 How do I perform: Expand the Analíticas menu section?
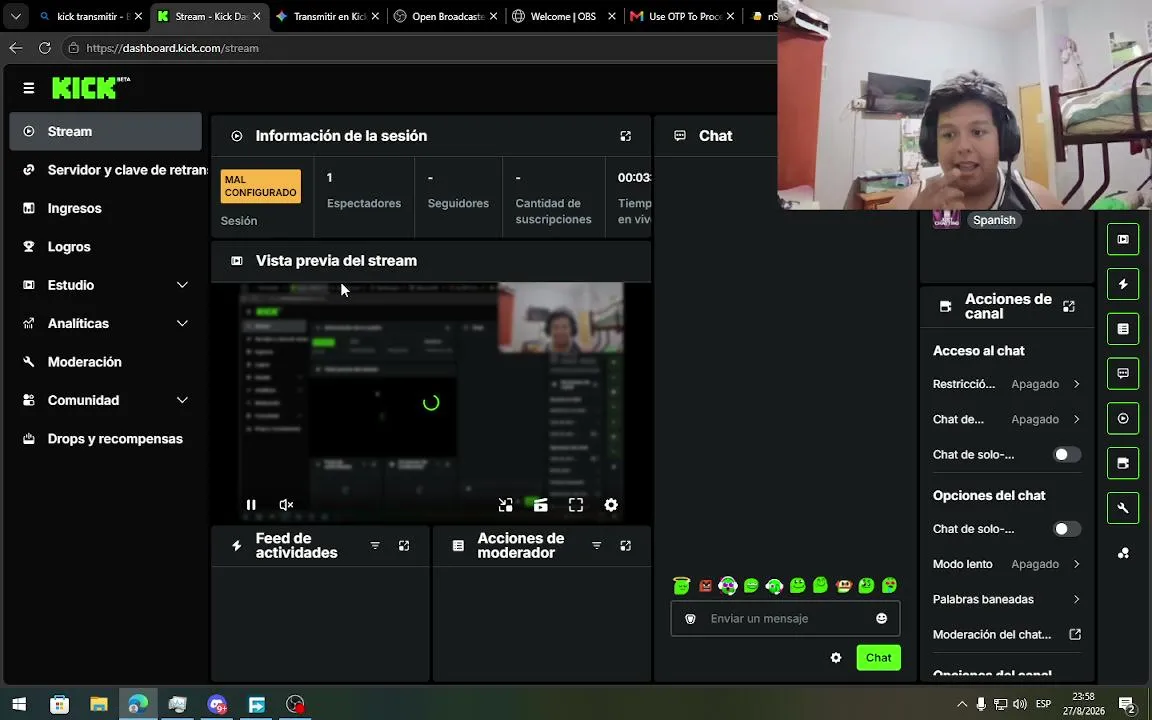tap(182, 323)
